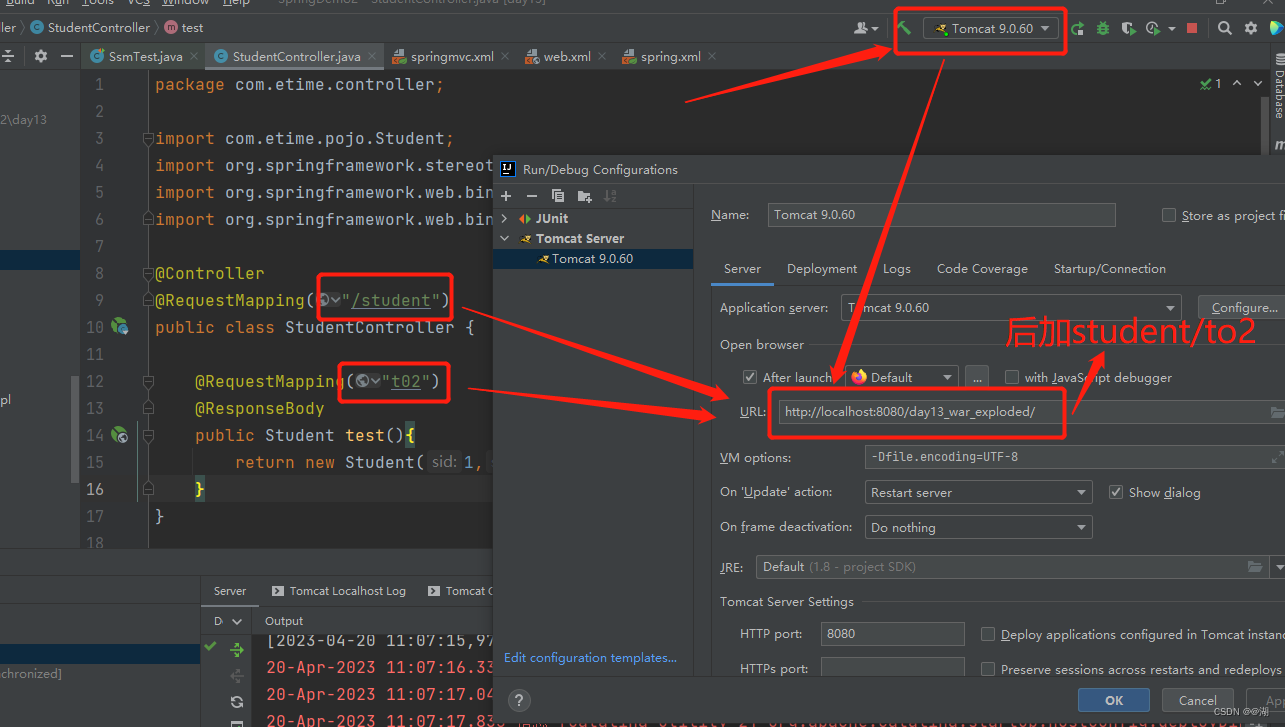Open the Startup/Connection tab
1285x727 pixels.
click(x=1110, y=269)
